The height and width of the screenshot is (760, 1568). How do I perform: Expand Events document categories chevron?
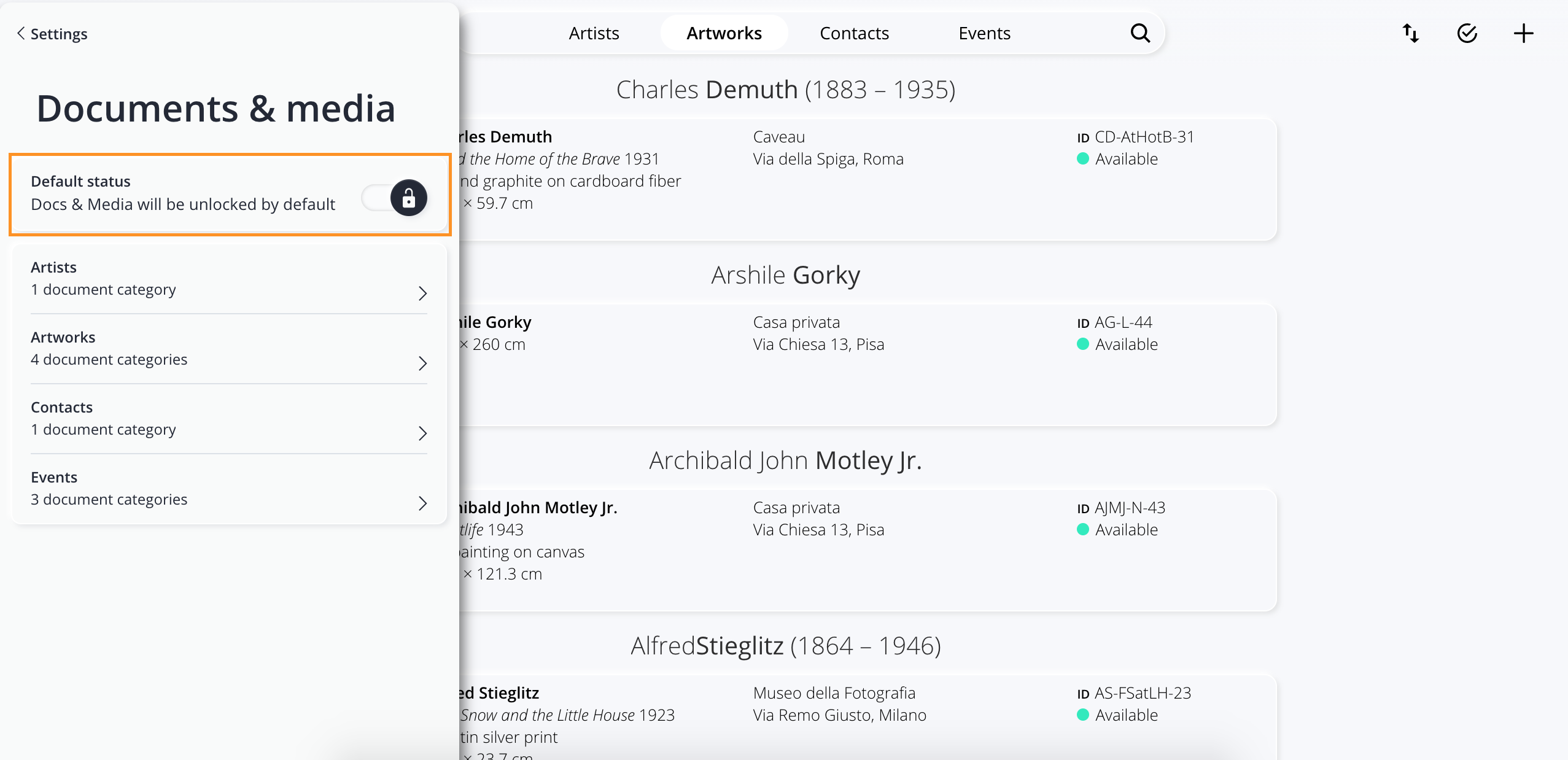422,503
